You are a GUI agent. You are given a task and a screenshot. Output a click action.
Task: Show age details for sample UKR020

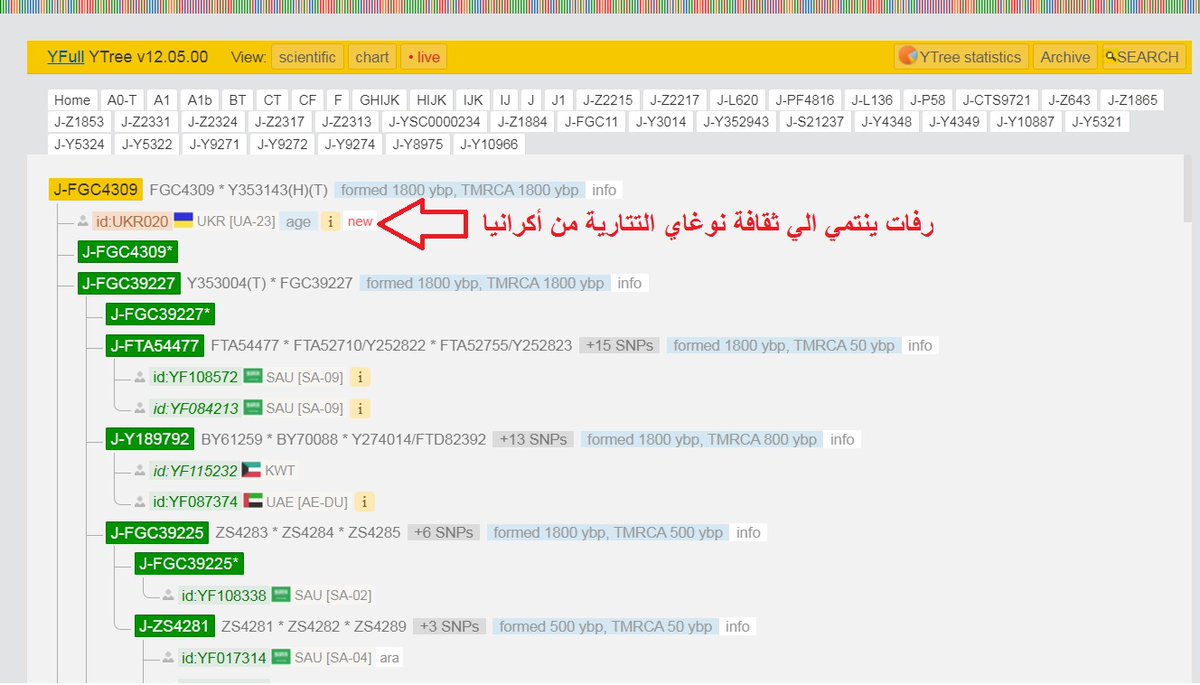pos(297,221)
